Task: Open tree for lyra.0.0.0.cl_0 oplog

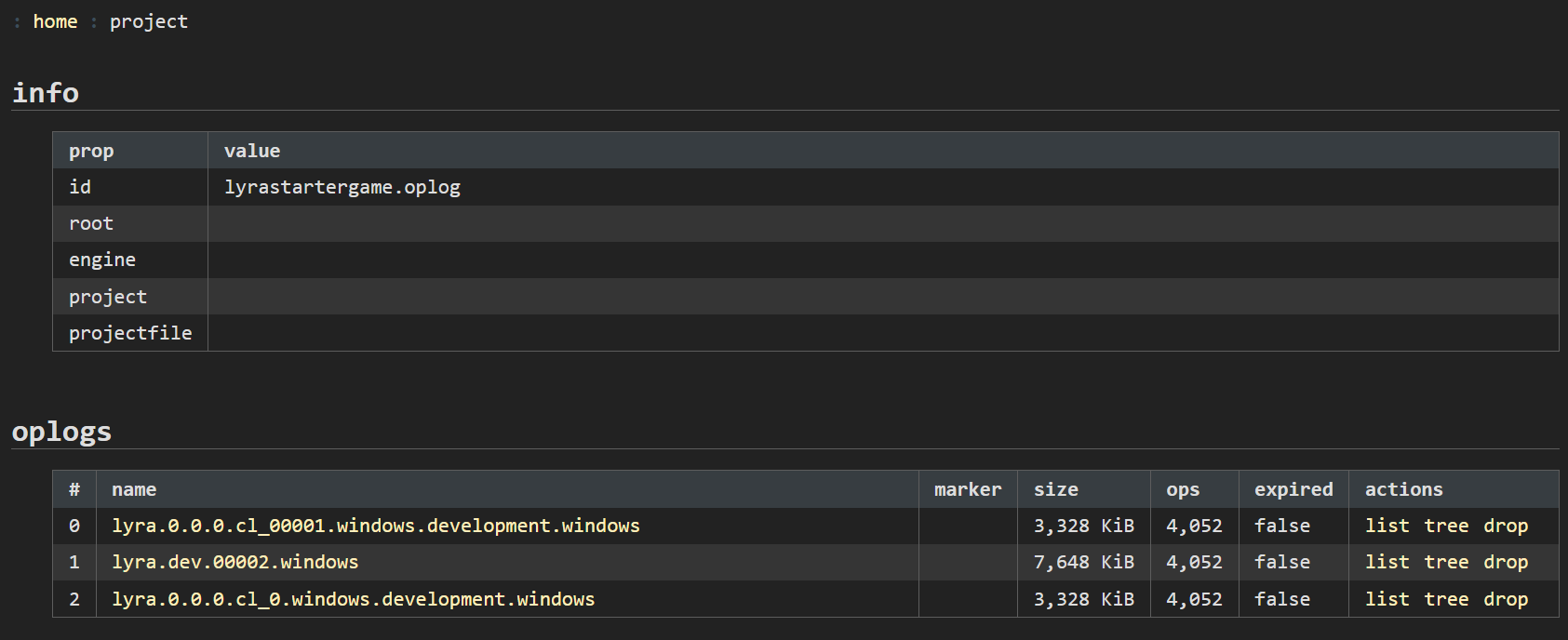Action: tap(1446, 599)
